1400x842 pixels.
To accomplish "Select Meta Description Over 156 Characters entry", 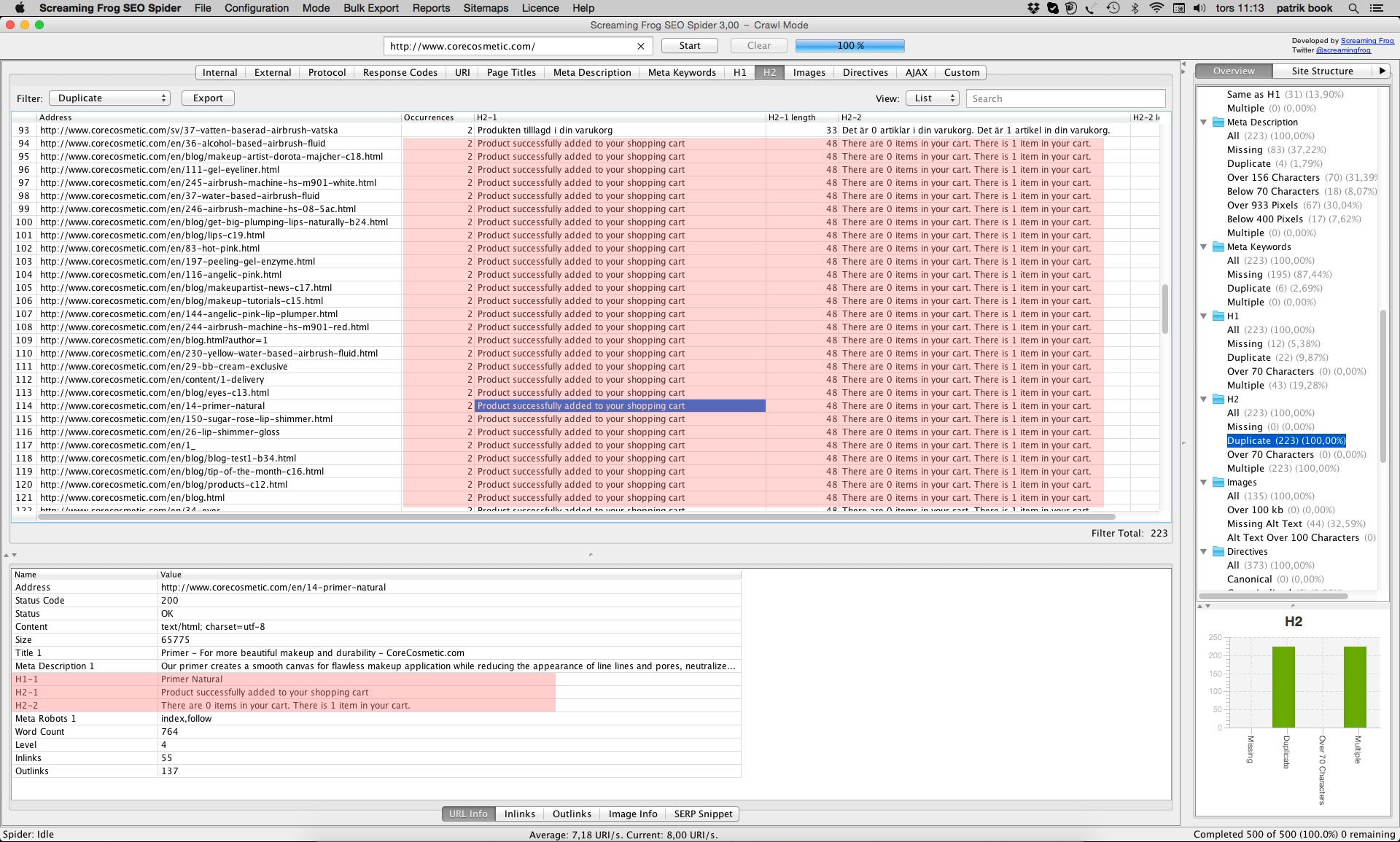I will click(1302, 178).
